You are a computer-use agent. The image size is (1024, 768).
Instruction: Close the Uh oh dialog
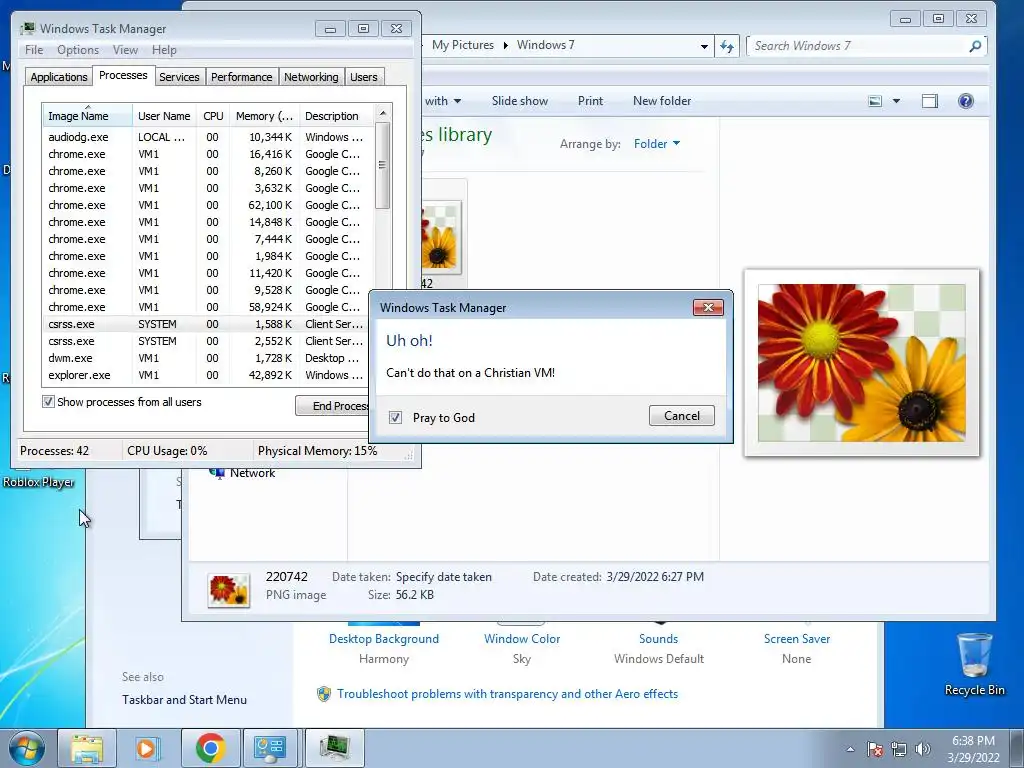[708, 308]
